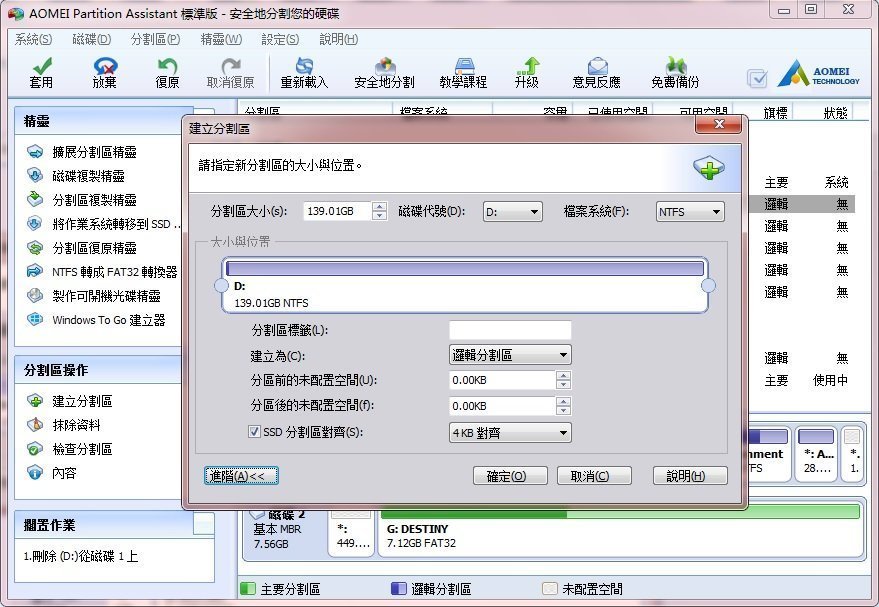This screenshot has width=879, height=607.
Task: Click the 取消復原 (Redo) toolbar icon
Action: click(x=230, y=73)
